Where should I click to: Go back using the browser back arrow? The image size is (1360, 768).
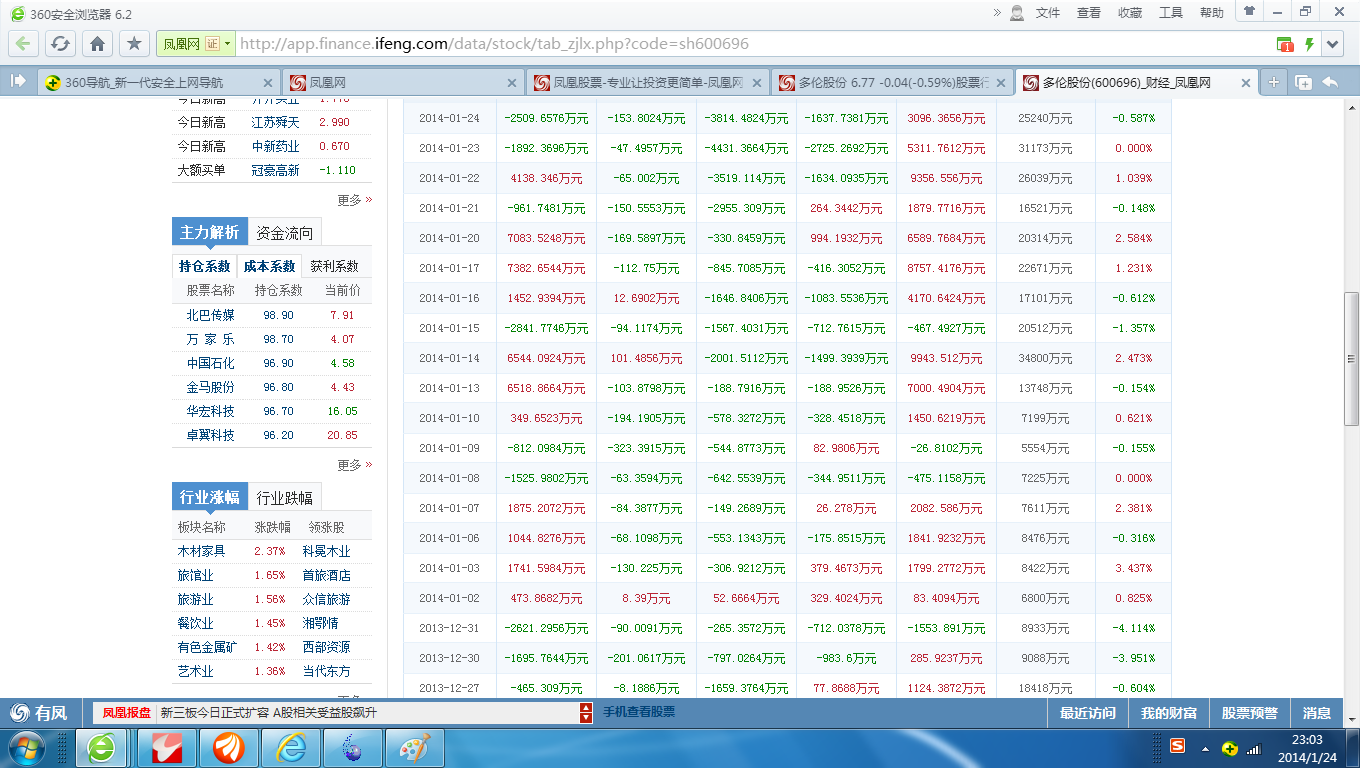(x=24, y=44)
